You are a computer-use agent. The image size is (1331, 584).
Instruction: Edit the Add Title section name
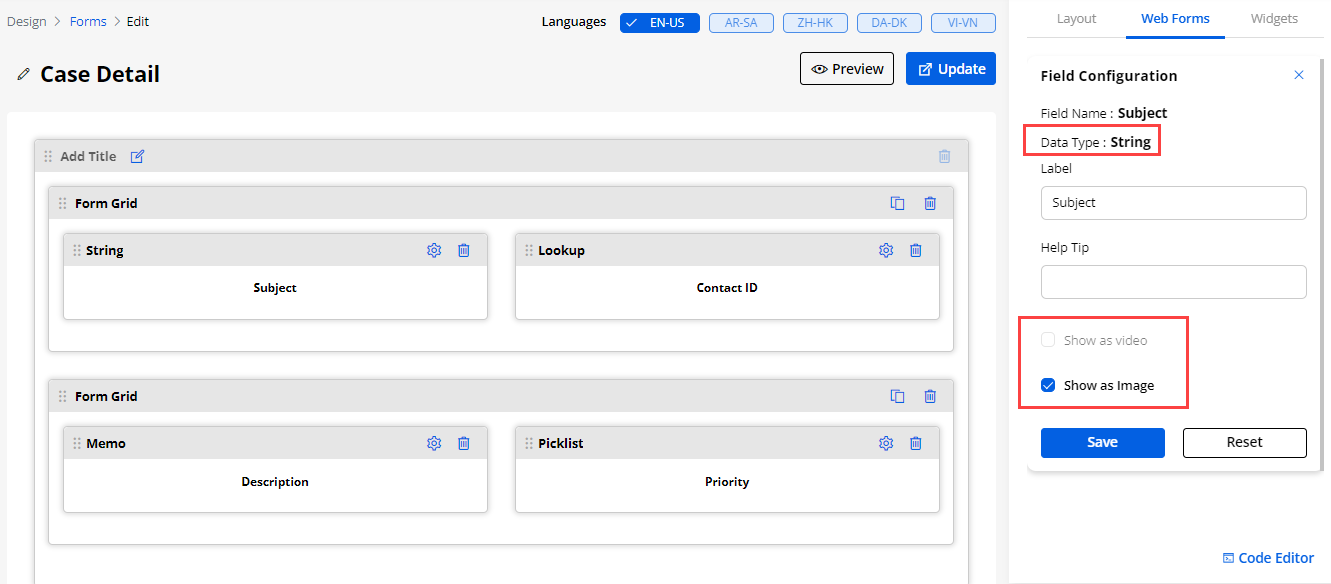click(x=138, y=157)
